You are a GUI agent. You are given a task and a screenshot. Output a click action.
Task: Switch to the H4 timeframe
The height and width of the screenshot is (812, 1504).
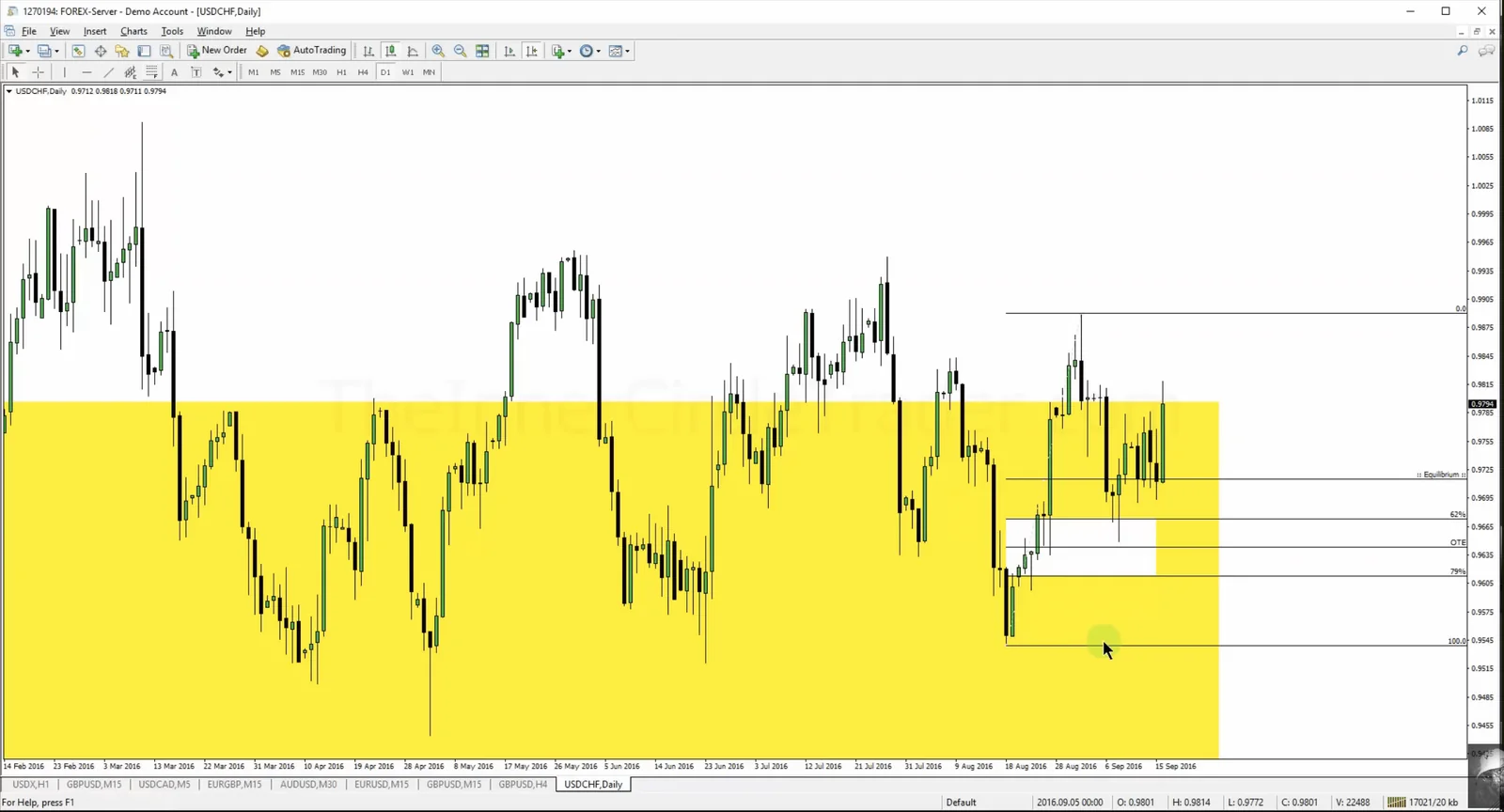363,72
